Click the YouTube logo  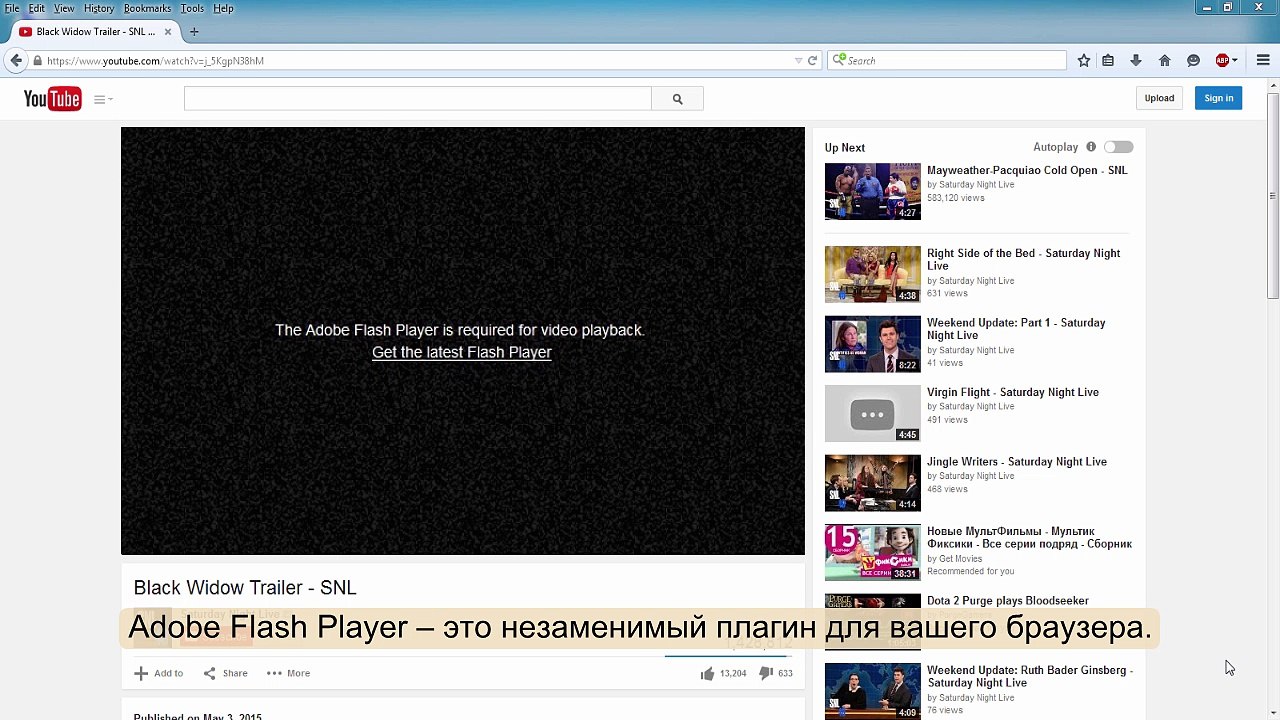[x=53, y=98]
